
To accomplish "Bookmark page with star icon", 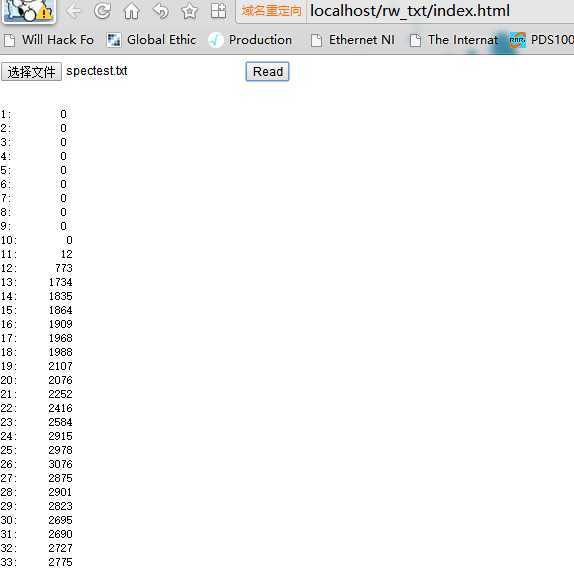I will [x=189, y=12].
